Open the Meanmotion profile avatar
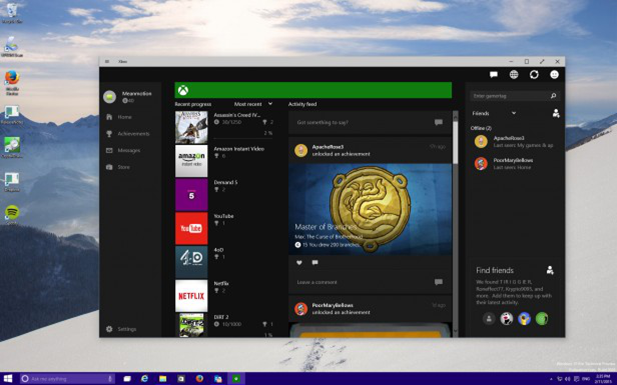Screen dimensions: 617x385 pos(109,96)
